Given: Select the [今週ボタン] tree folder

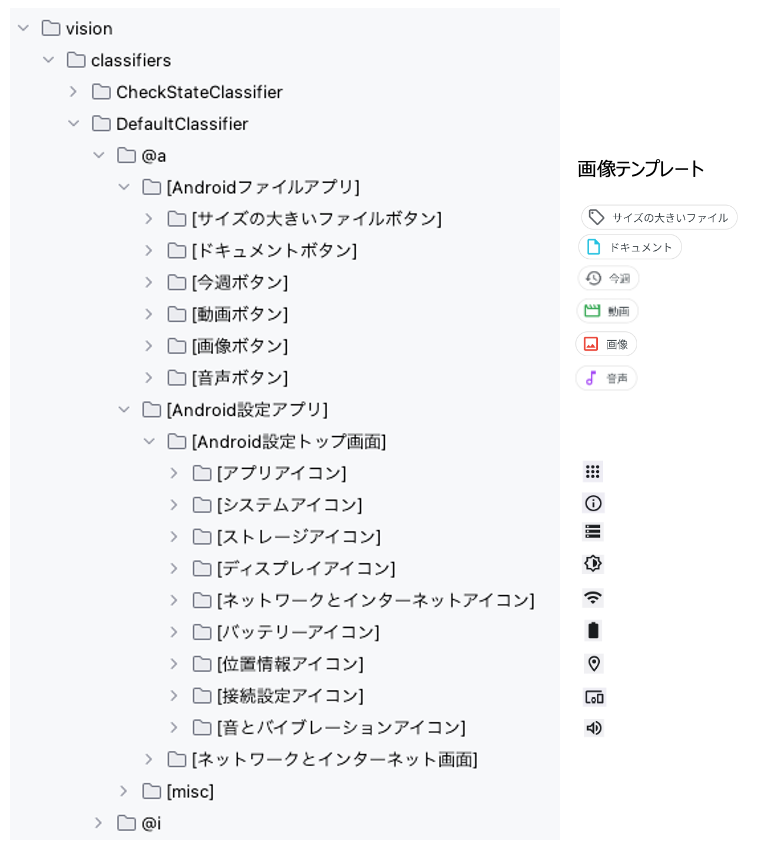Looking at the screenshot, I should 228,282.
